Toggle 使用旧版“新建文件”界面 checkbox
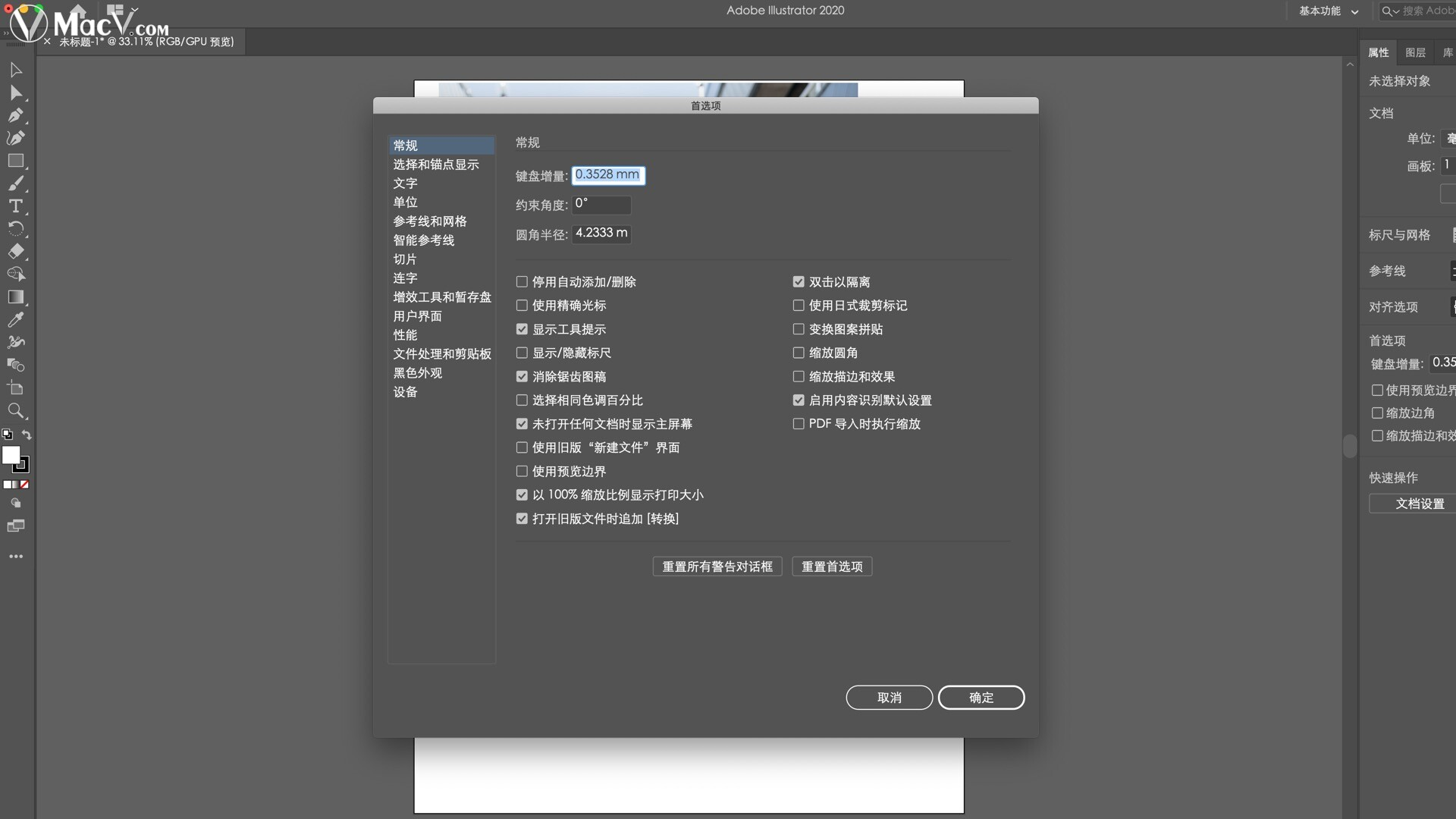Viewport: 1456px width, 819px height. point(522,447)
